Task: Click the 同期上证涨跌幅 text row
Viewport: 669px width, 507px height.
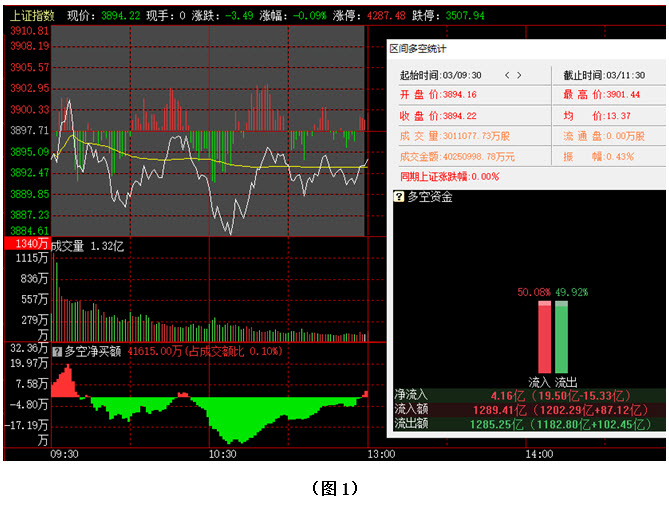Action: (449, 176)
